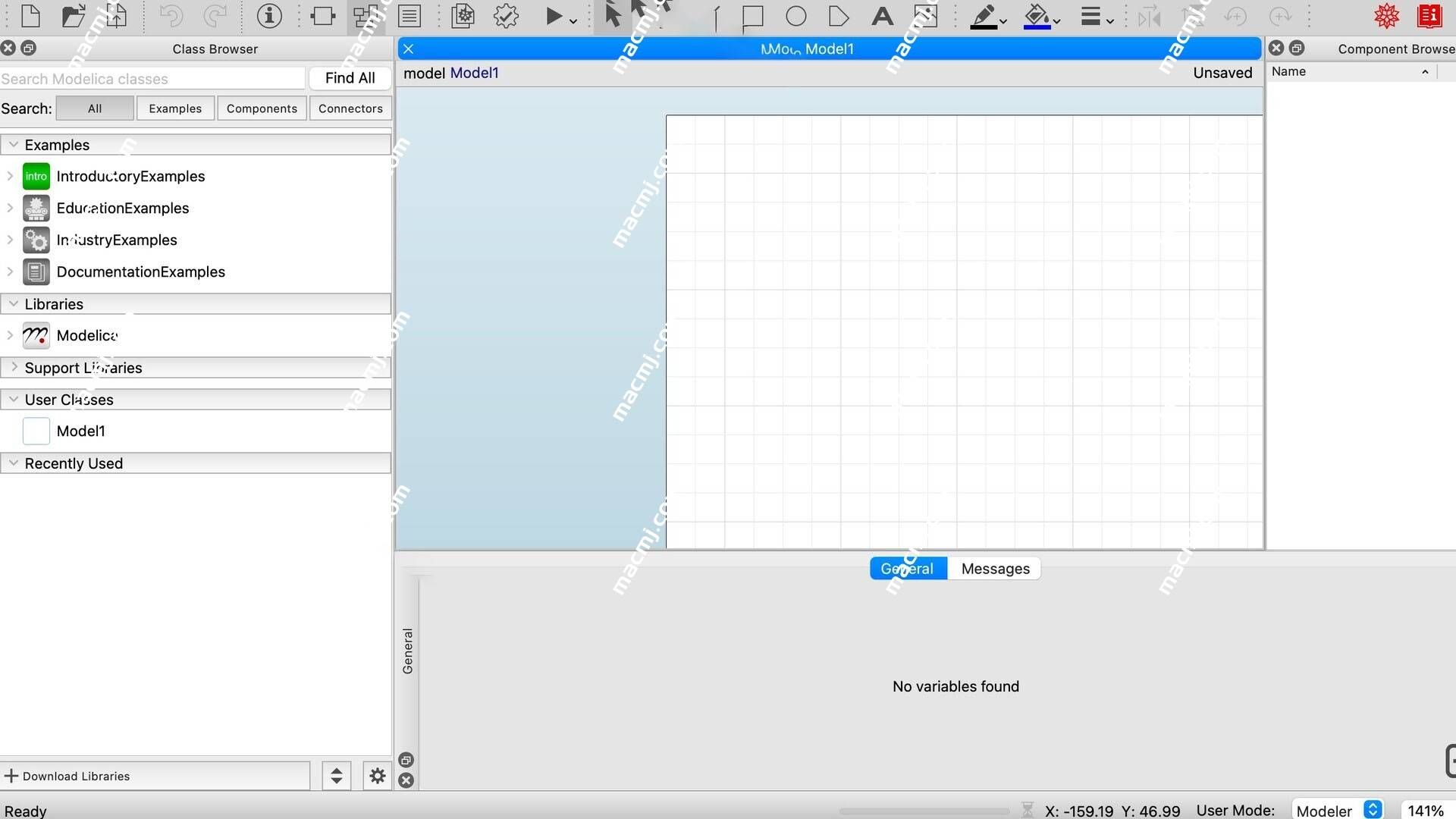The width and height of the screenshot is (1456, 819).
Task: Click the check model validity icon
Action: (x=506, y=15)
